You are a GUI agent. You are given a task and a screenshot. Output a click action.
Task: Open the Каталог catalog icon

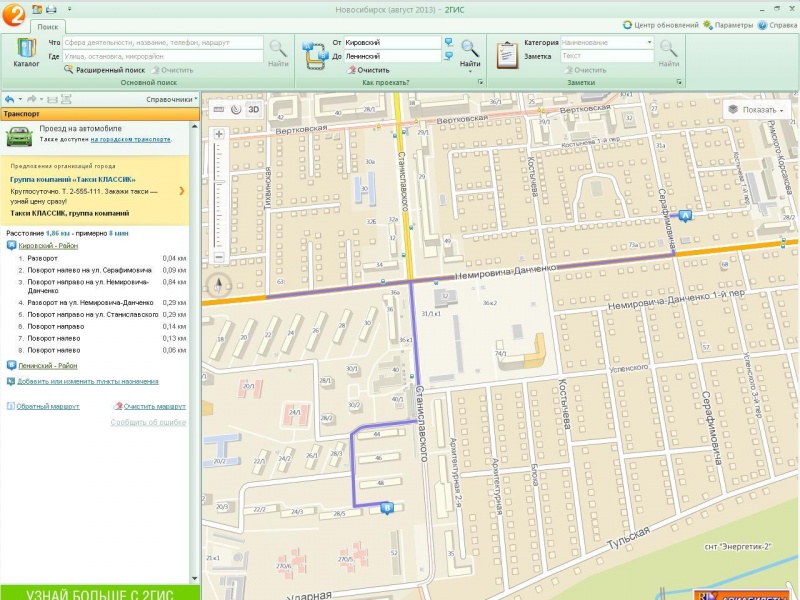[26, 53]
